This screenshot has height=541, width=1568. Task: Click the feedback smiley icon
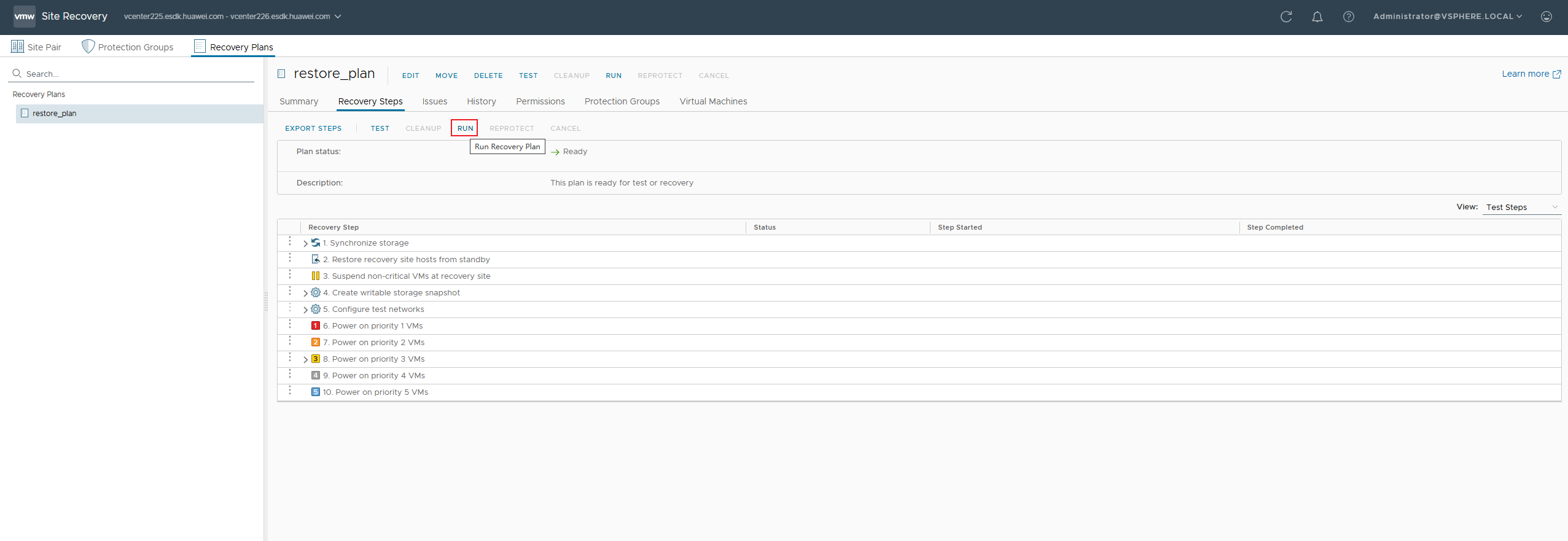(1547, 17)
